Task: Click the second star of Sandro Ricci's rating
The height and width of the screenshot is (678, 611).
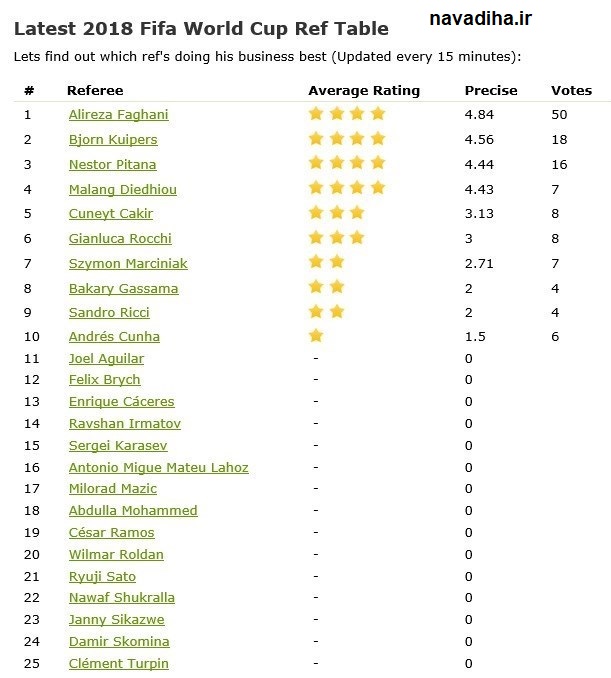Action: pos(337,312)
